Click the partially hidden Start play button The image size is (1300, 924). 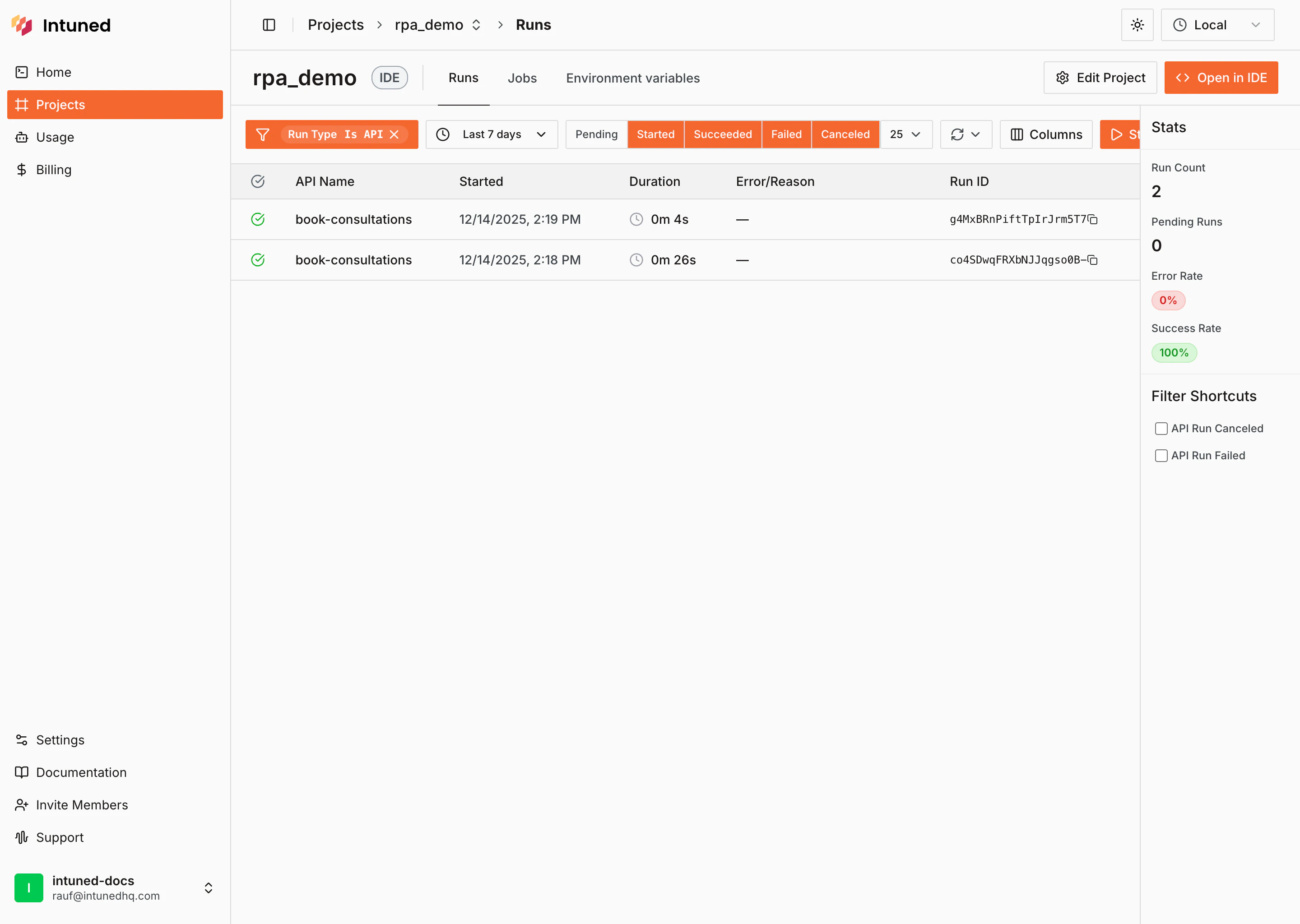(x=1120, y=134)
